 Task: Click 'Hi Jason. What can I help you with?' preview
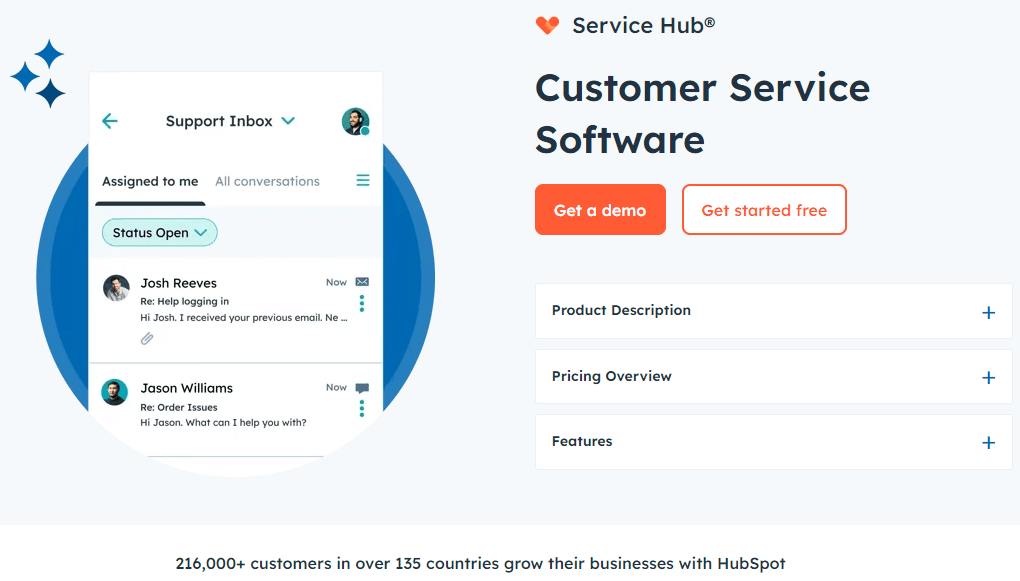[x=223, y=423]
